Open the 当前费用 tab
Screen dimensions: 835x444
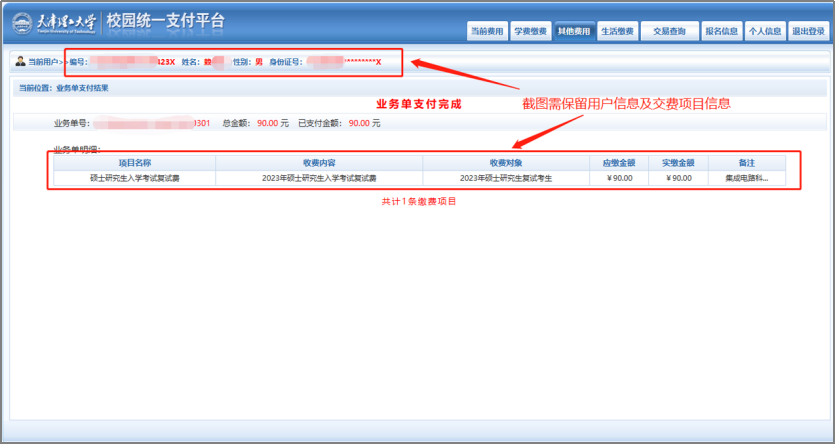[487, 32]
